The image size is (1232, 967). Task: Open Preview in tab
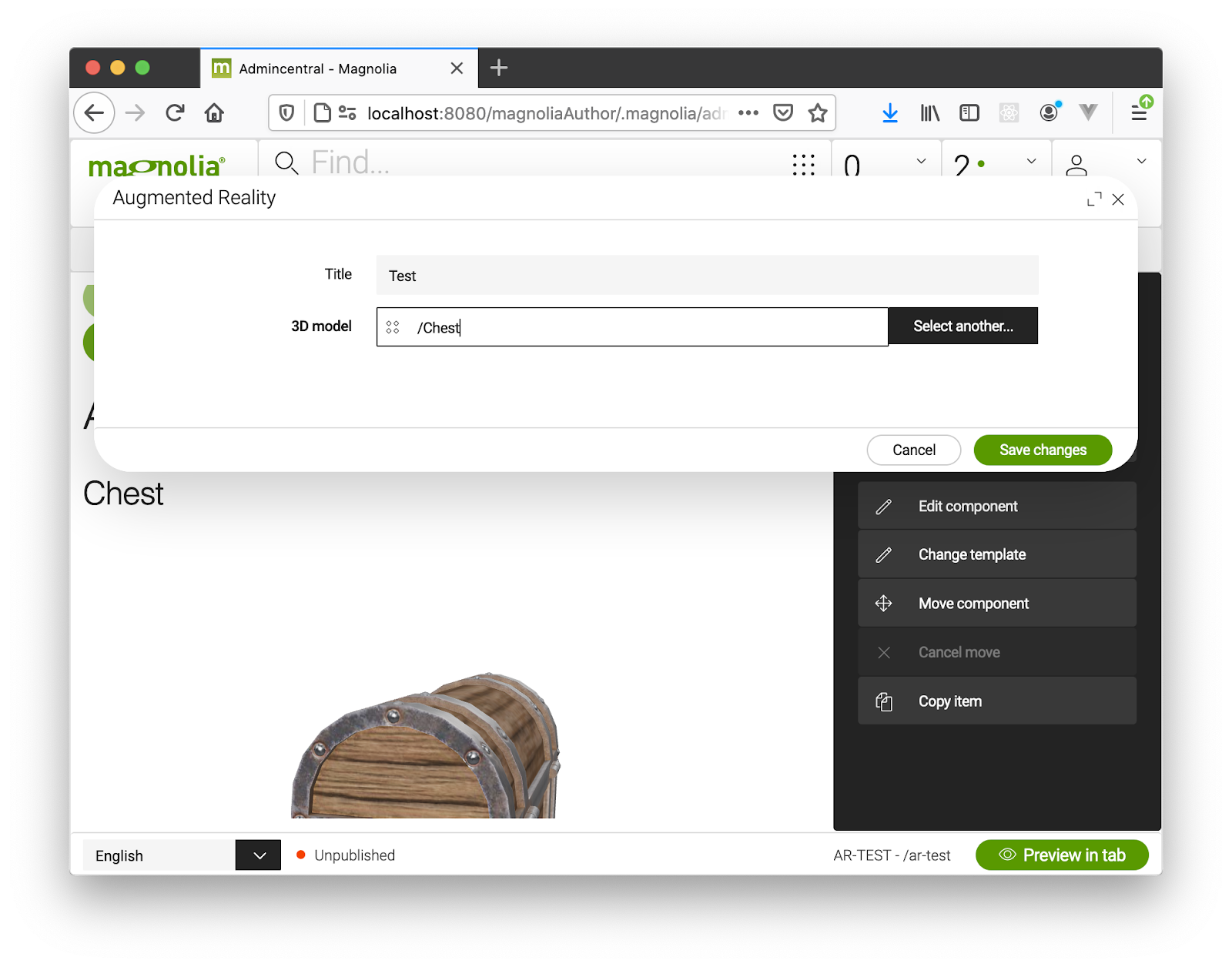click(x=1061, y=855)
